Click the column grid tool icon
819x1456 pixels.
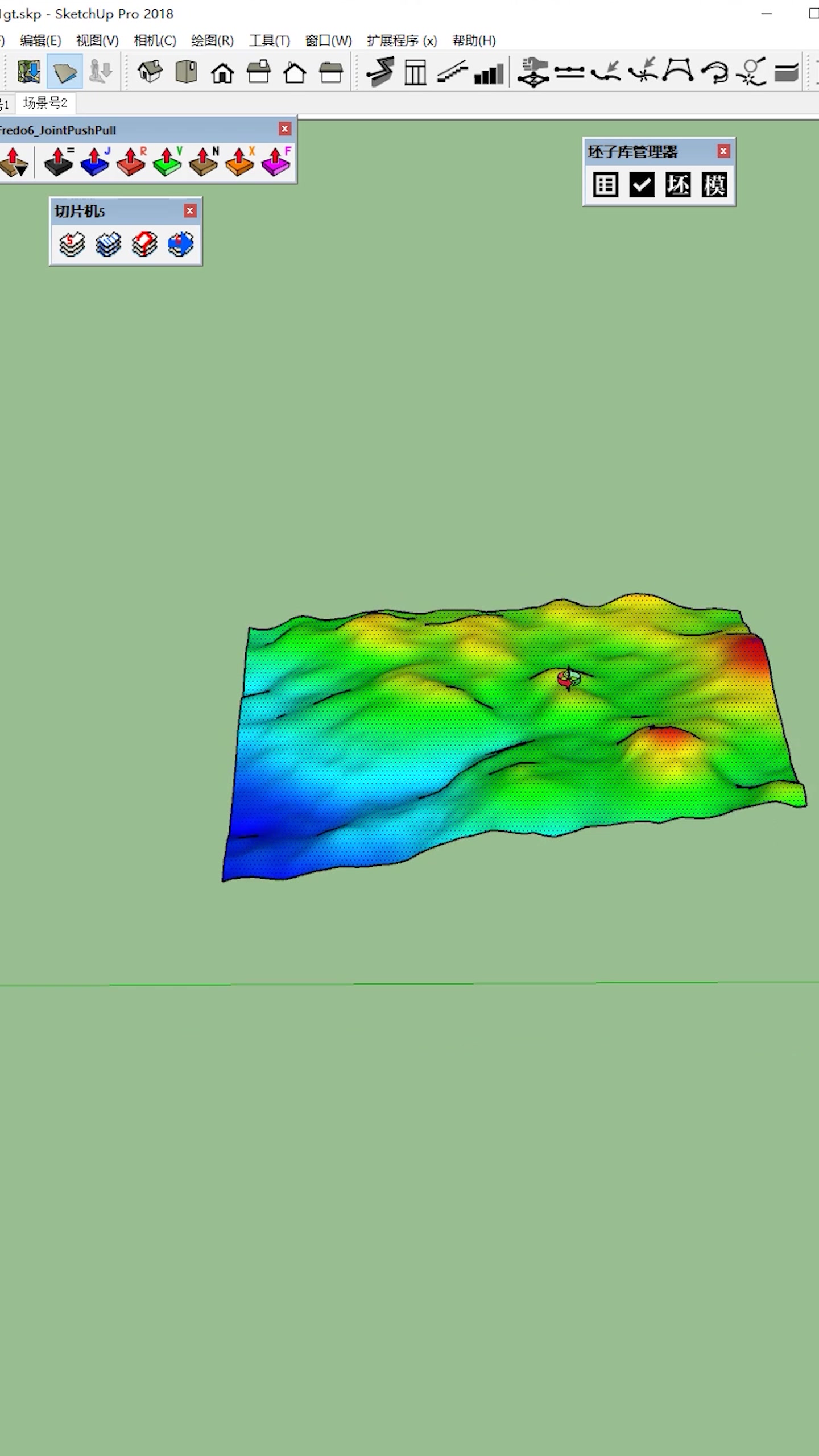click(416, 73)
